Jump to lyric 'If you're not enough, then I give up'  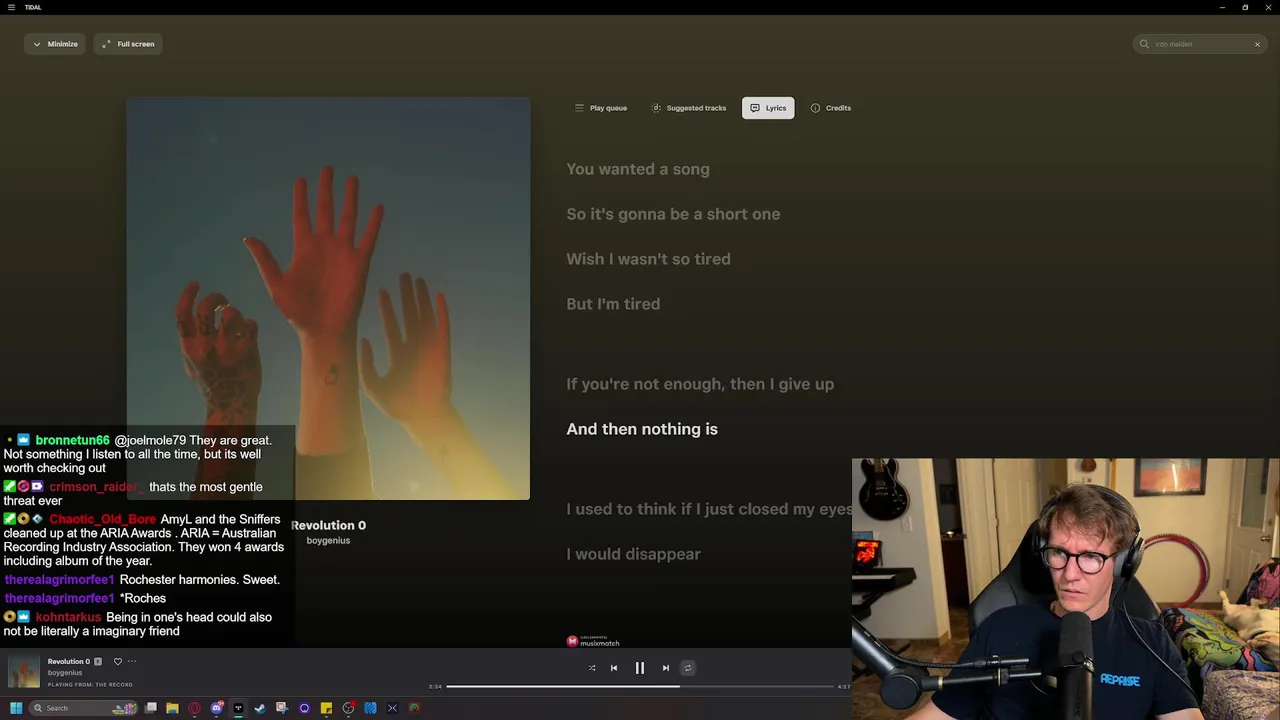(x=700, y=384)
